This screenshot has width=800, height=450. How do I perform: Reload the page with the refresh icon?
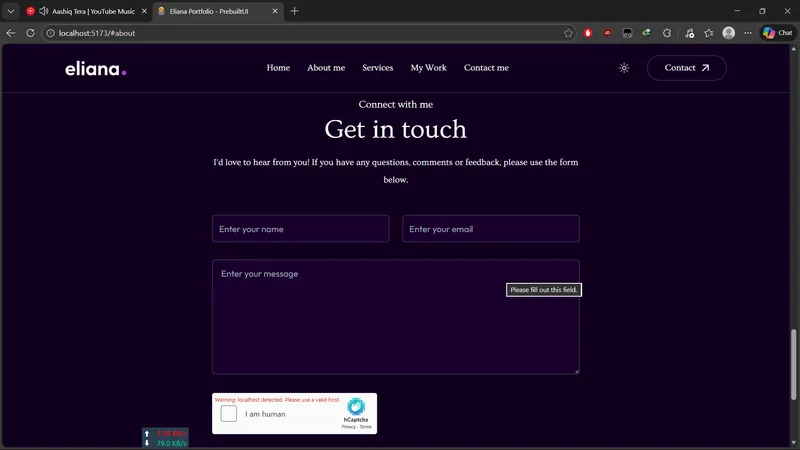pos(30,33)
